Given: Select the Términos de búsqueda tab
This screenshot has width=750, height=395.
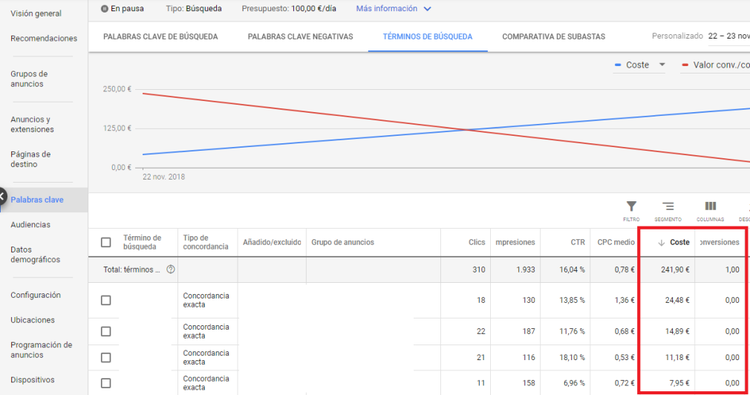Looking at the screenshot, I should 428,36.
